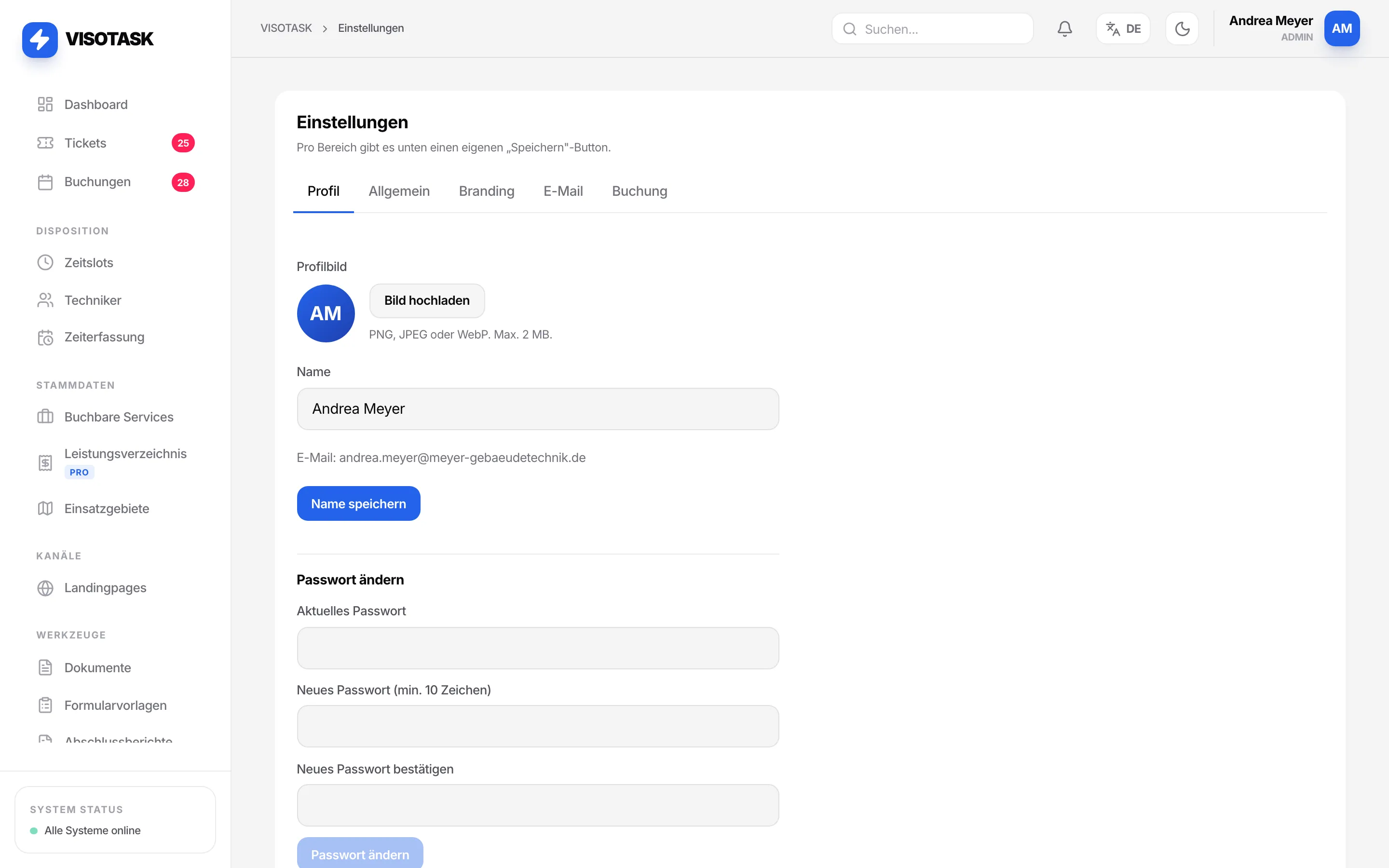Click the Formularvorlagen clipboard icon

45,705
